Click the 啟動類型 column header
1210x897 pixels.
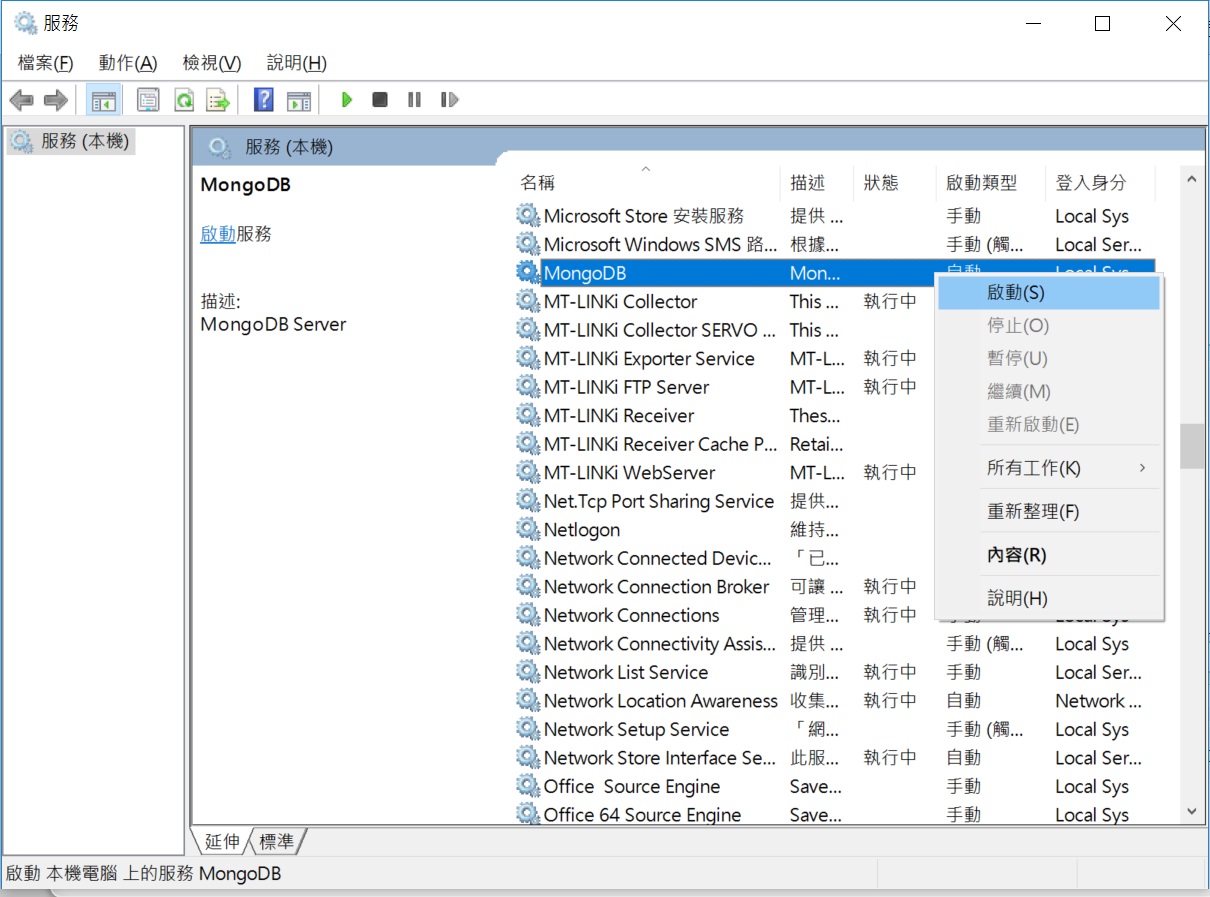(981, 183)
